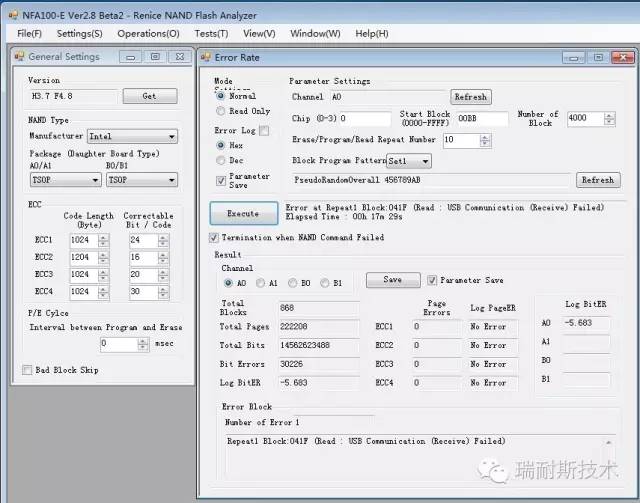The width and height of the screenshot is (640, 503).
Task: Open the Operations(O) menu
Action: pos(148,33)
